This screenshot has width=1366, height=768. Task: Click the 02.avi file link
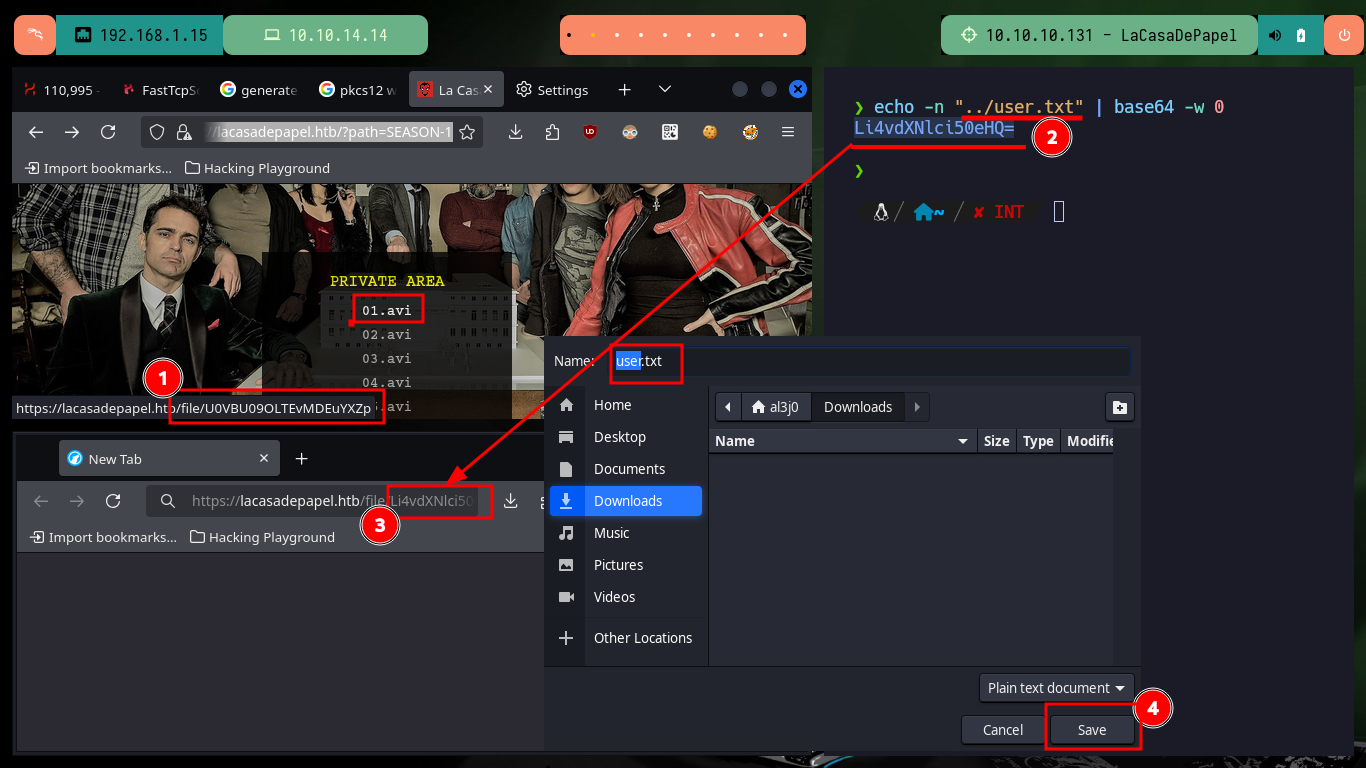coord(386,335)
